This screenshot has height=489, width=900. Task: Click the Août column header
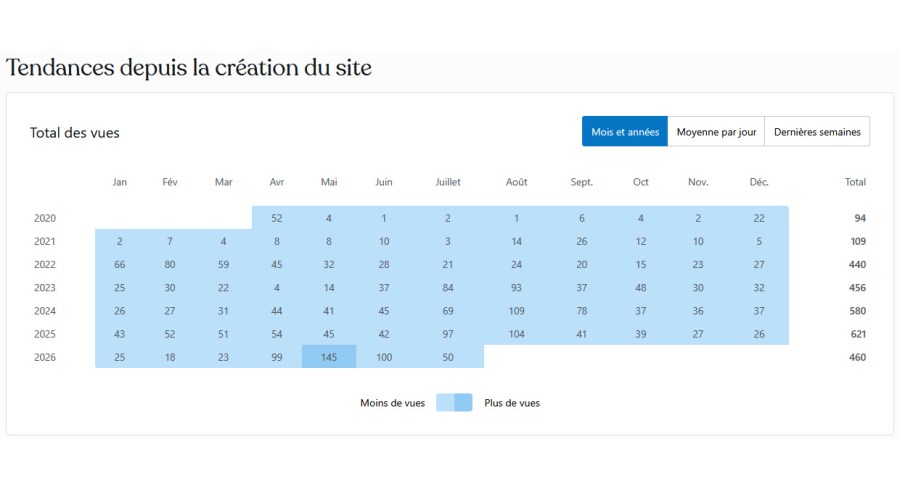point(516,182)
